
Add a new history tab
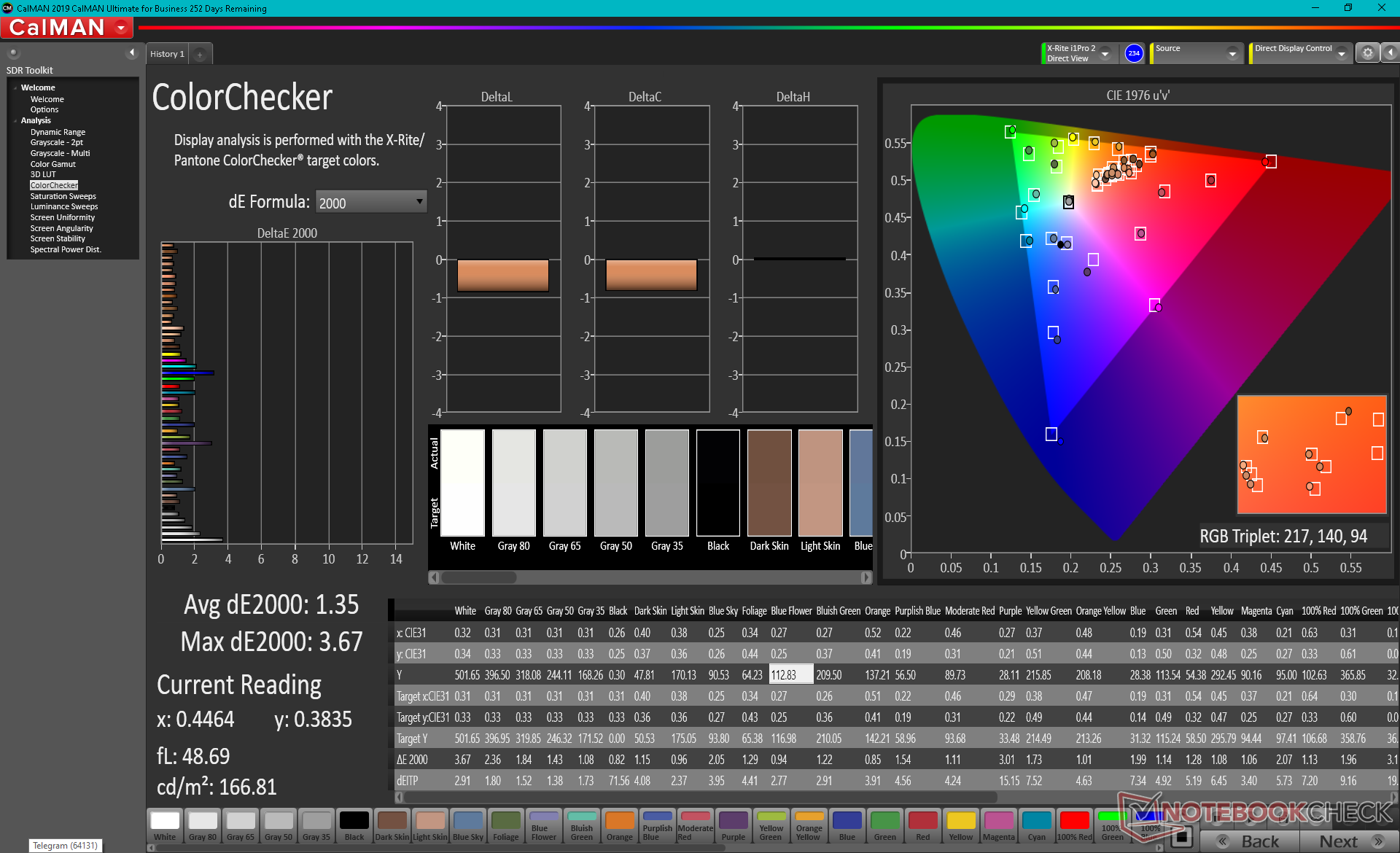[200, 54]
